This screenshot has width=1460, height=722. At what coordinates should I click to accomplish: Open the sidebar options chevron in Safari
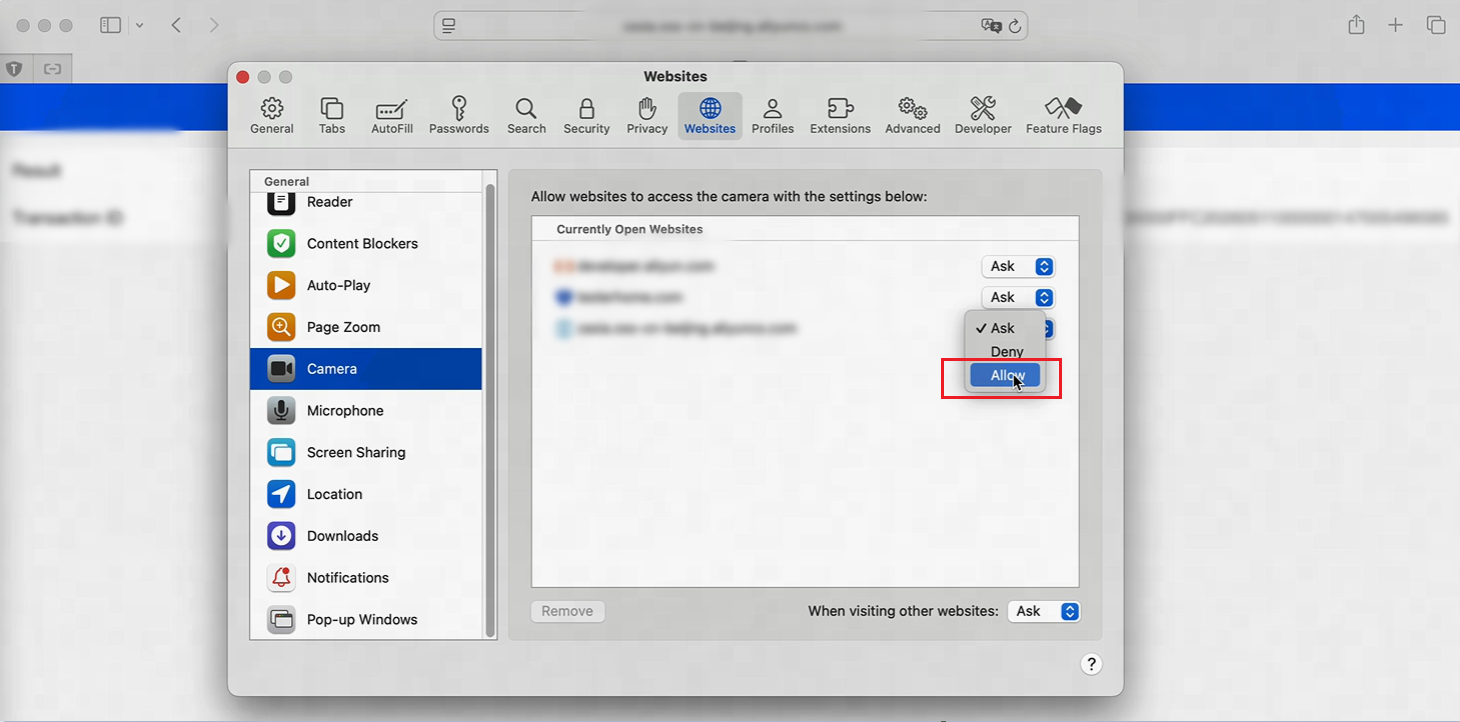click(x=139, y=25)
